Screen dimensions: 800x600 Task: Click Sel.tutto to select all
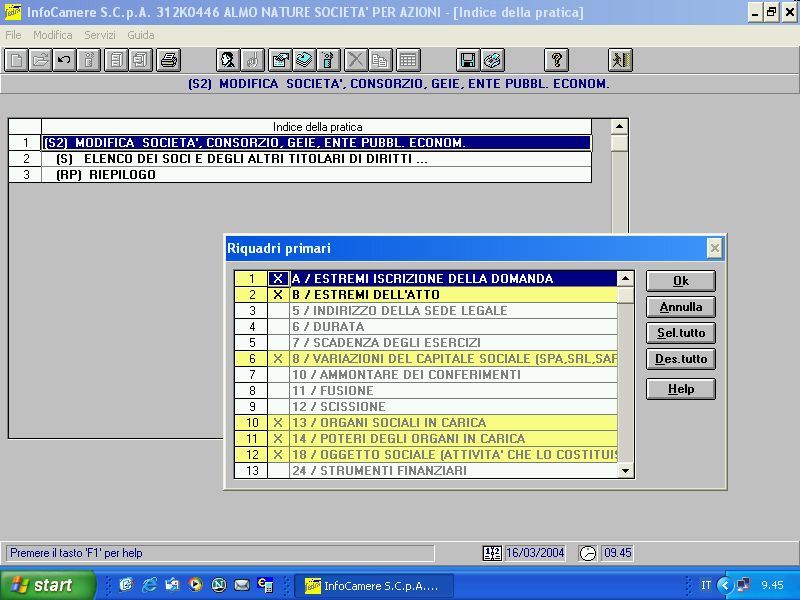[681, 333]
